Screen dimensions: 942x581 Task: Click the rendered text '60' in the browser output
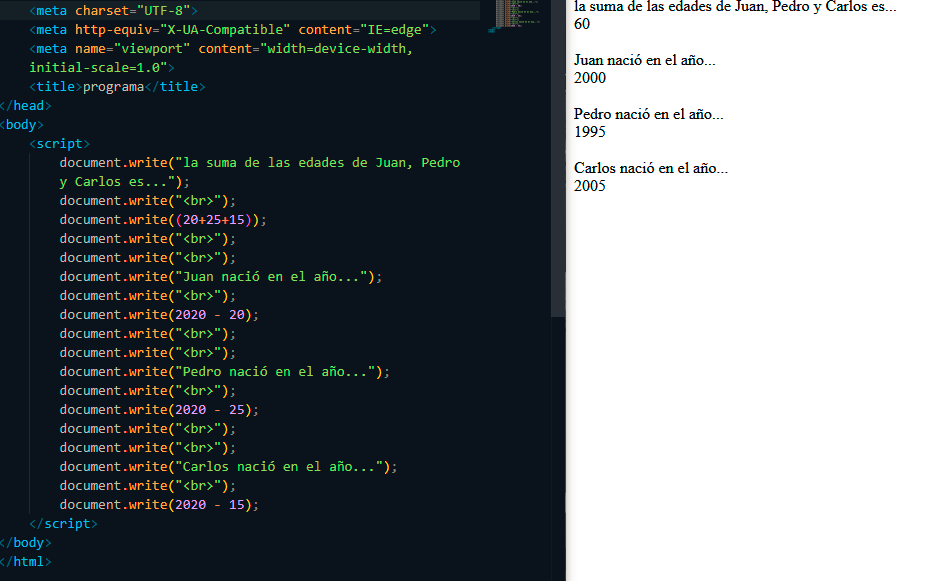(x=580, y=24)
